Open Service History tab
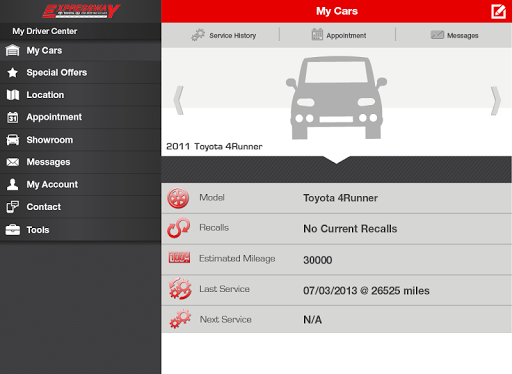Screen dimensions: 512x374 [224, 35]
